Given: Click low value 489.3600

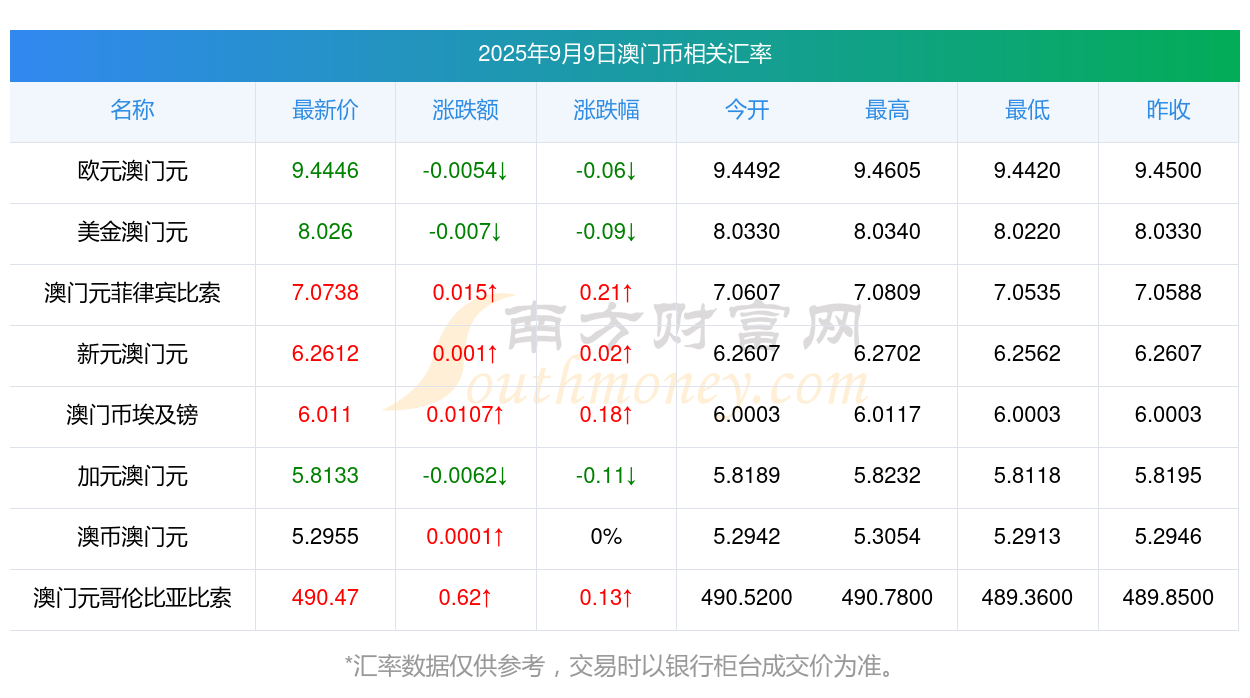Looking at the screenshot, I should pyautogui.click(x=1028, y=598).
